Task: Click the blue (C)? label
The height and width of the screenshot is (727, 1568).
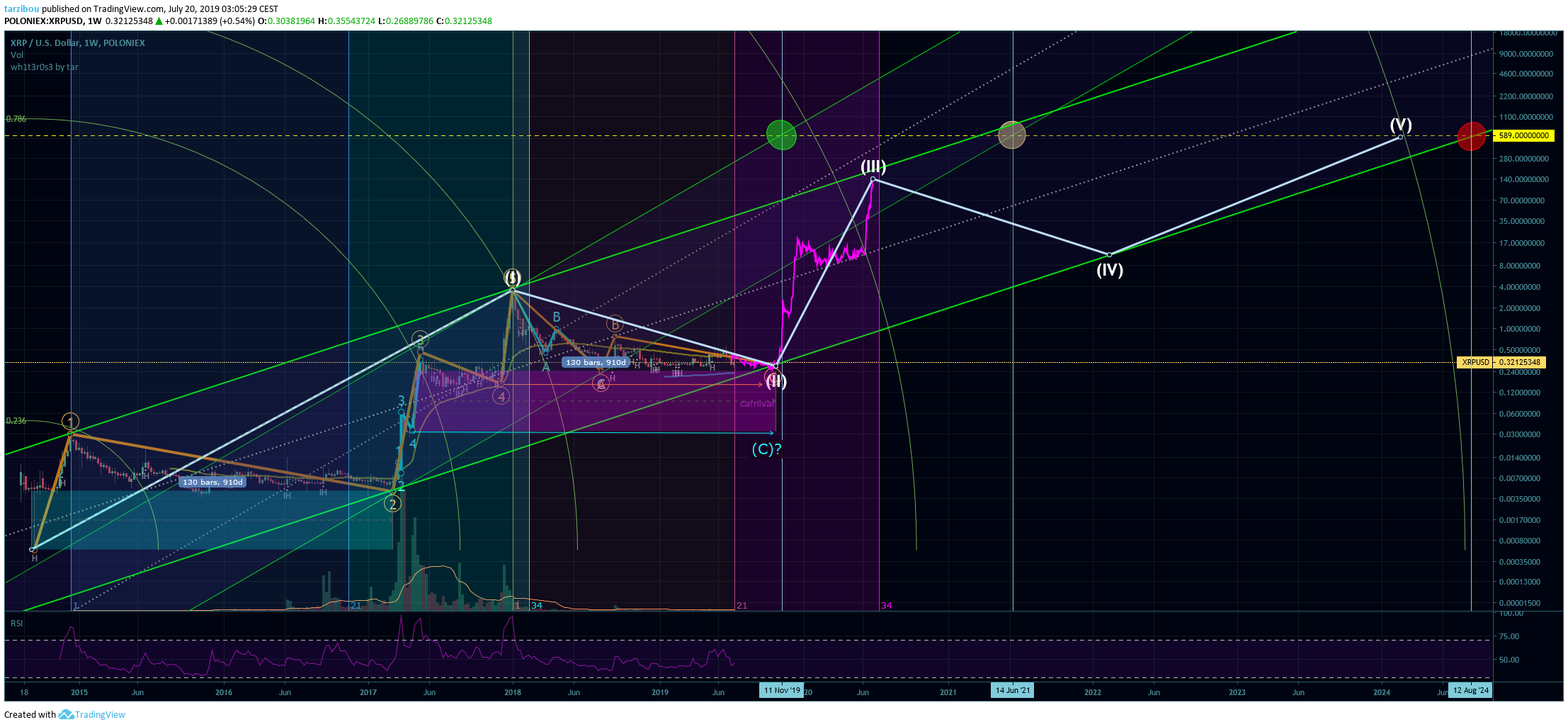Action: [x=766, y=449]
